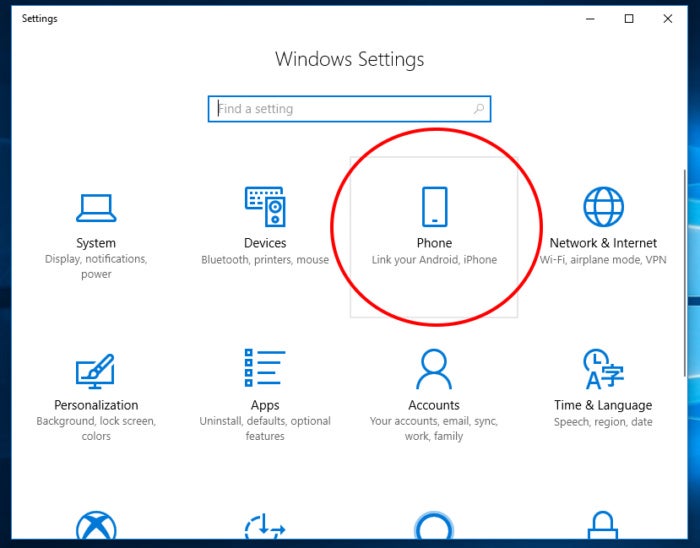
Task: Click the System category label
Action: coord(96,243)
